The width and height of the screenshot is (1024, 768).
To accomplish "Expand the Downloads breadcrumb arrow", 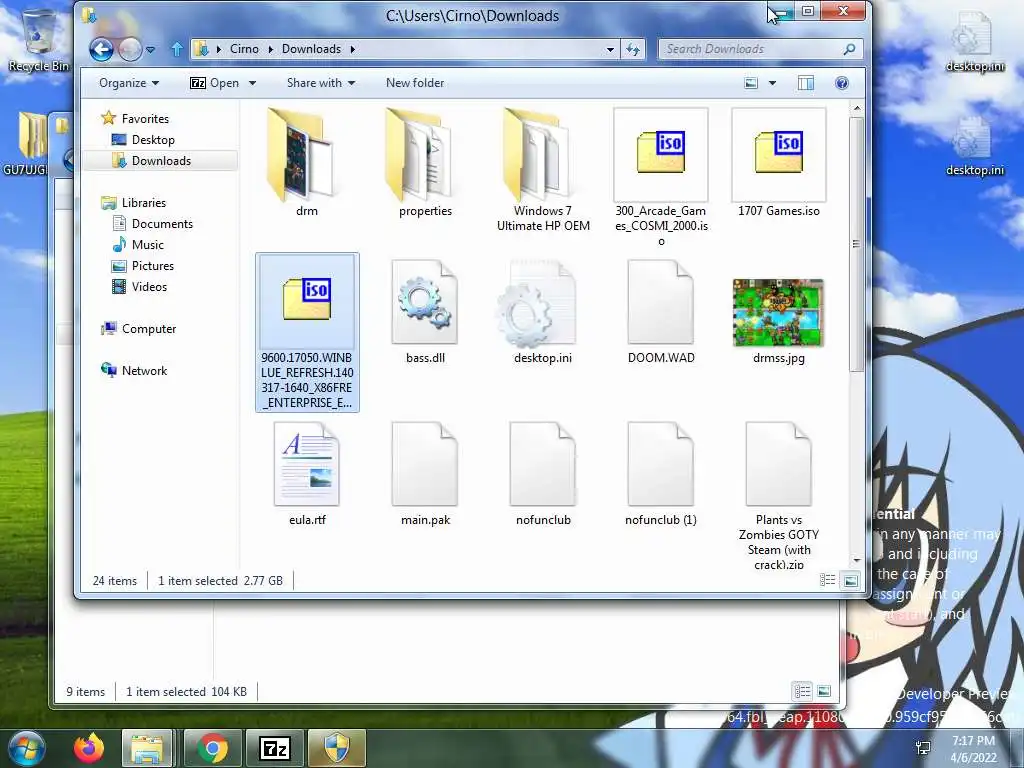I will (353, 49).
